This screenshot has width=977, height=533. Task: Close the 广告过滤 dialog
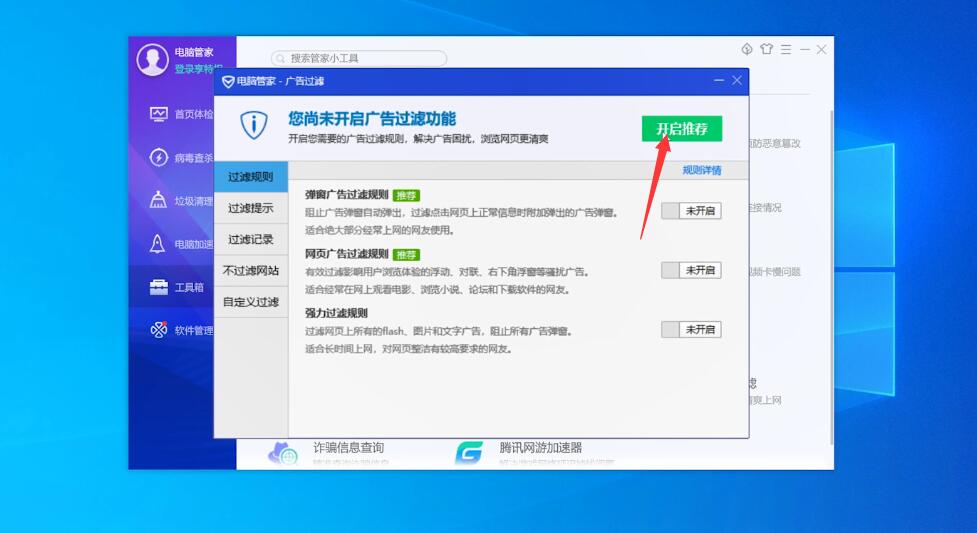737,80
